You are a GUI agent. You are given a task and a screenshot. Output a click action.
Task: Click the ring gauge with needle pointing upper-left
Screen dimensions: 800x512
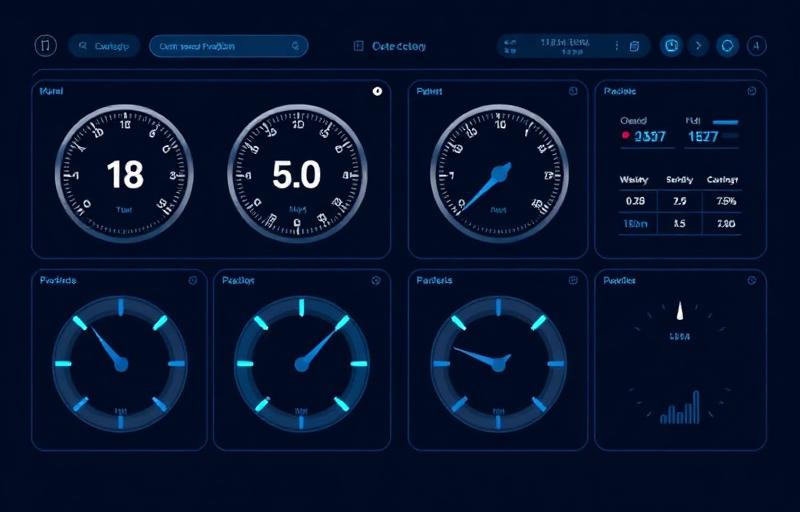(120, 364)
